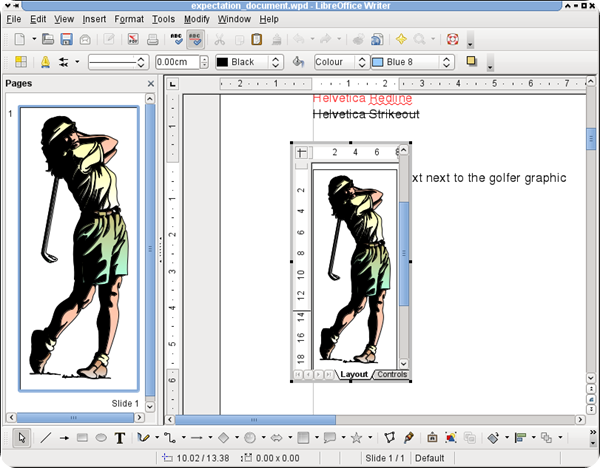
Task: Open Help via the lifebuoy icon
Action: (452, 39)
